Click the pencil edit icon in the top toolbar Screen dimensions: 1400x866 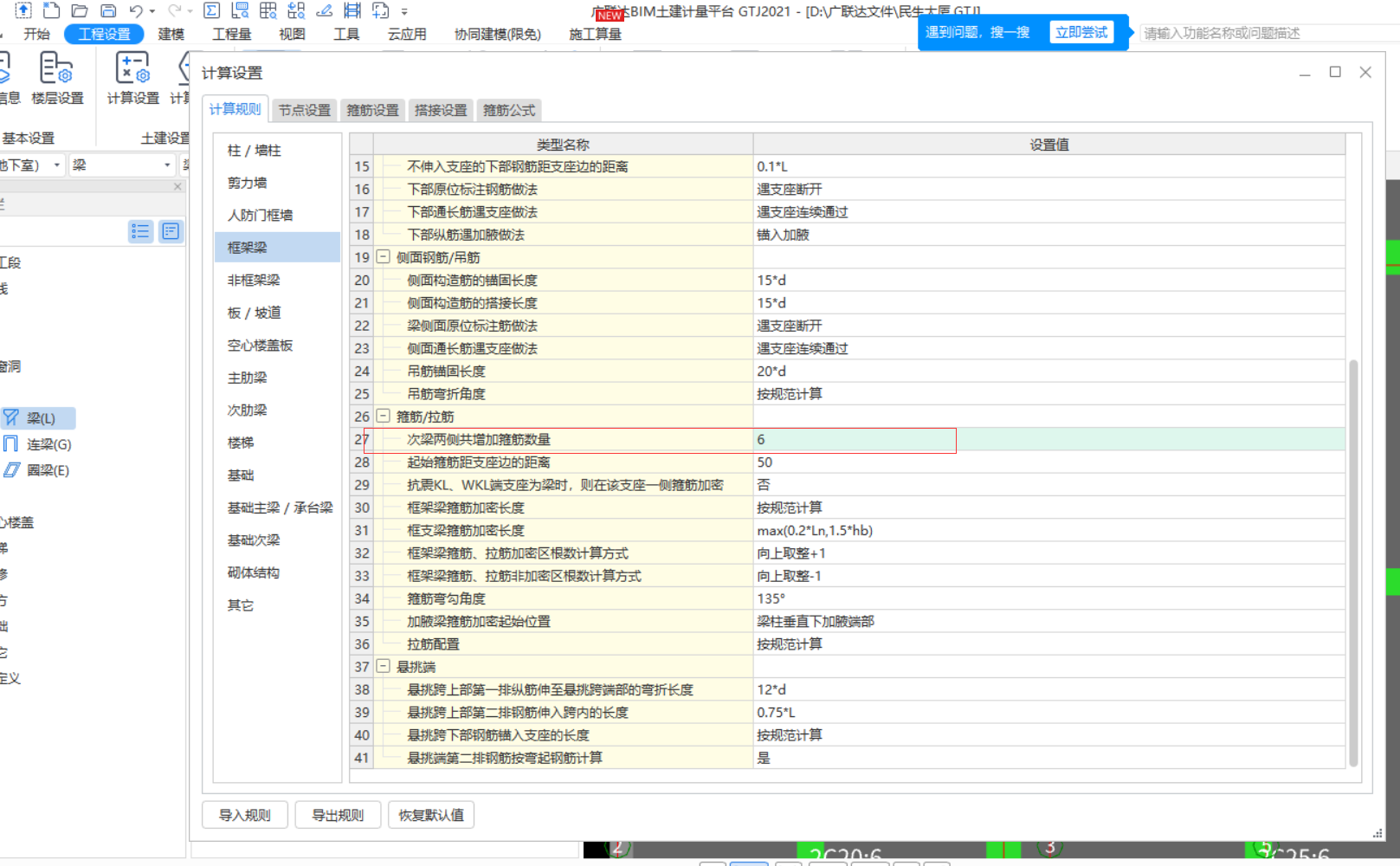[x=325, y=10]
